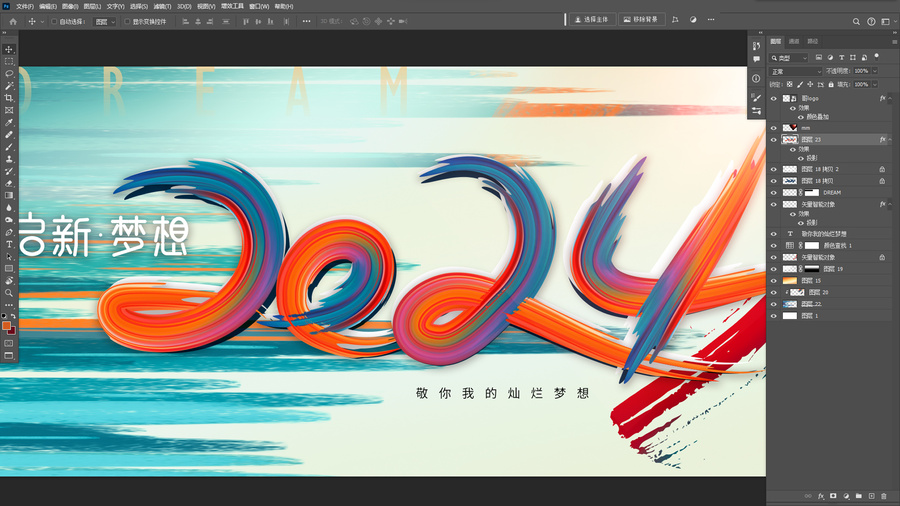
Task: Open the 窗口(W) menu
Action: pyautogui.click(x=259, y=6)
